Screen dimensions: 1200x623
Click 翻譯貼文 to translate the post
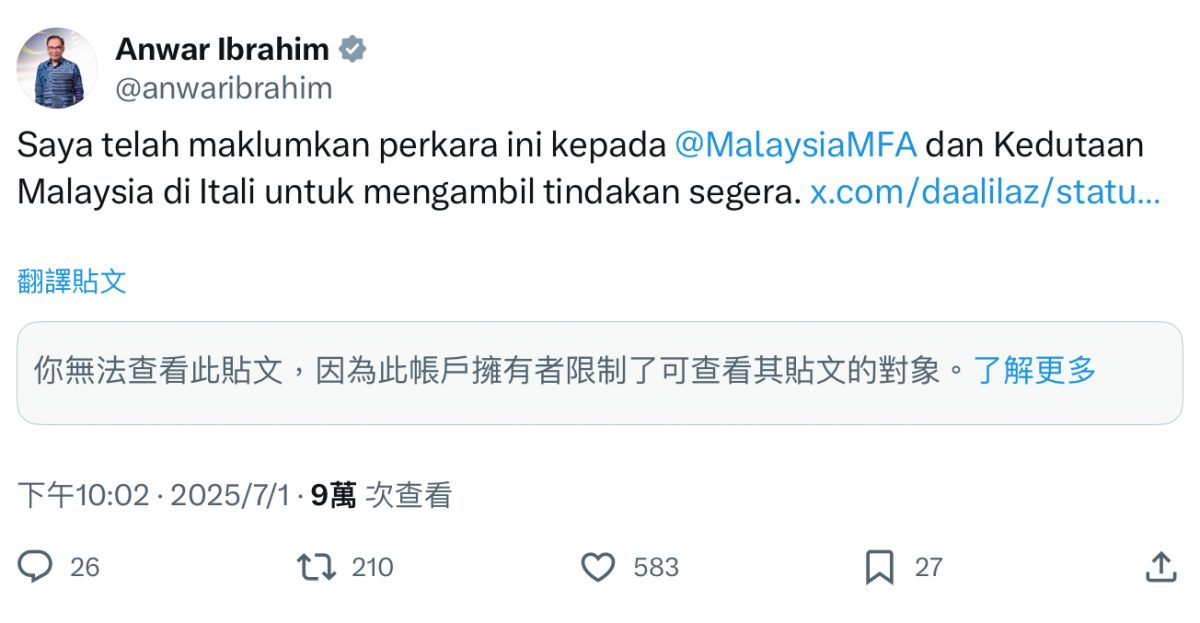click(x=72, y=281)
